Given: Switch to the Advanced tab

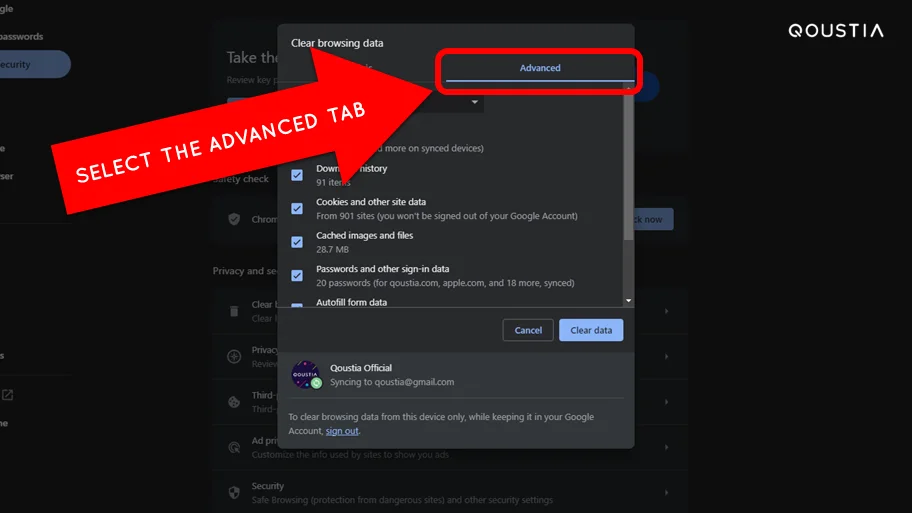Looking at the screenshot, I should [540, 68].
